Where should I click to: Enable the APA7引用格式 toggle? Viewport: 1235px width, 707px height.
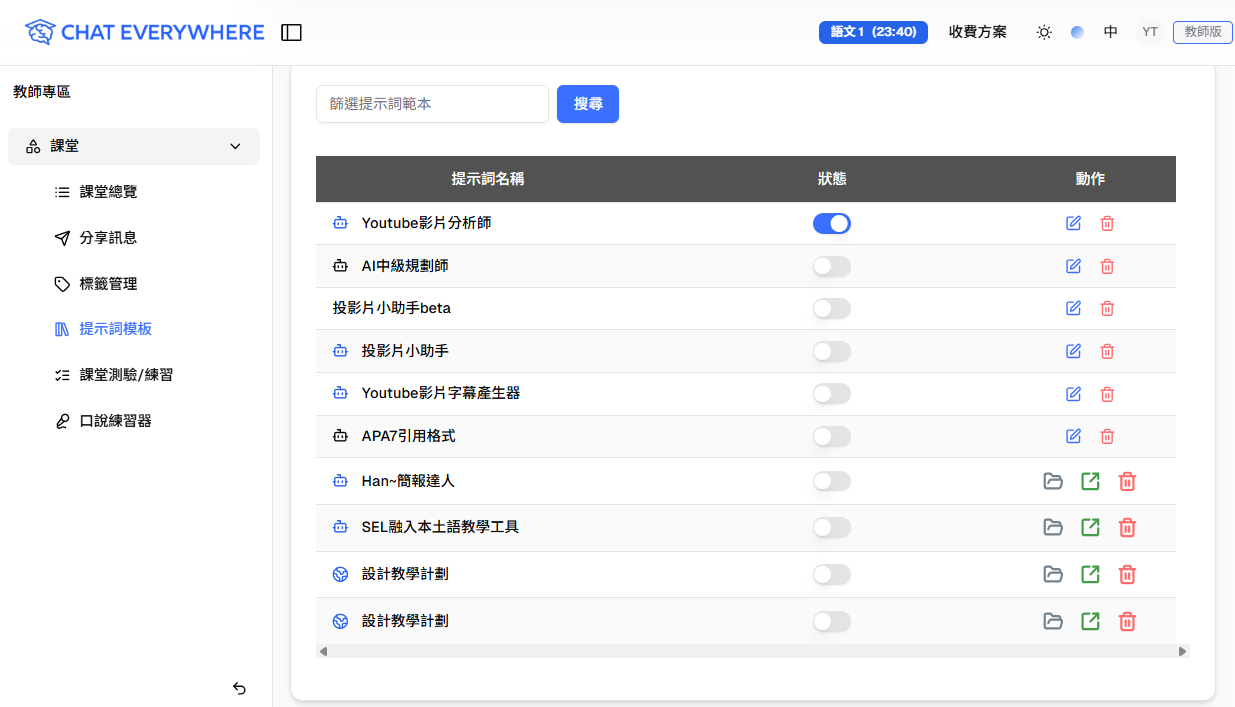point(832,436)
